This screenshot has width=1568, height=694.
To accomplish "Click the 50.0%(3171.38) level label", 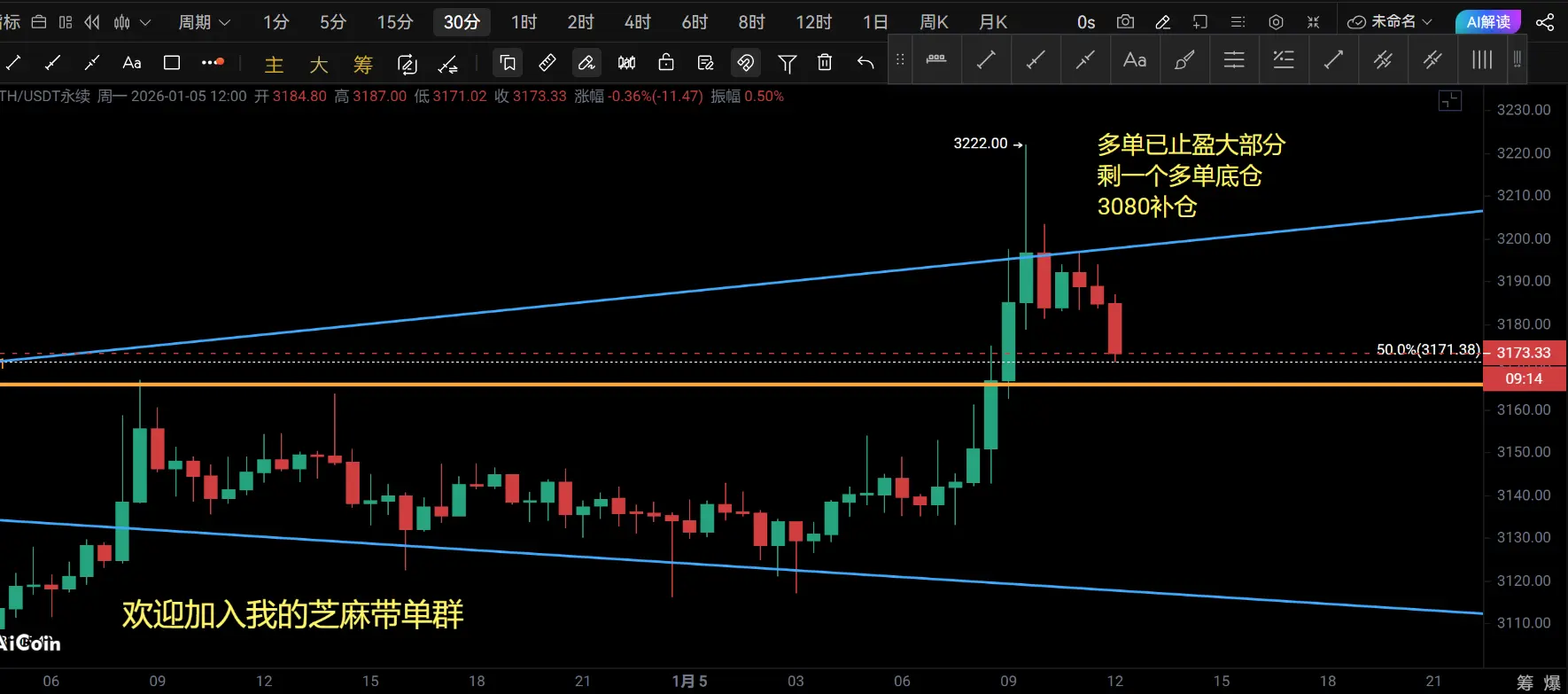I will (x=1428, y=349).
